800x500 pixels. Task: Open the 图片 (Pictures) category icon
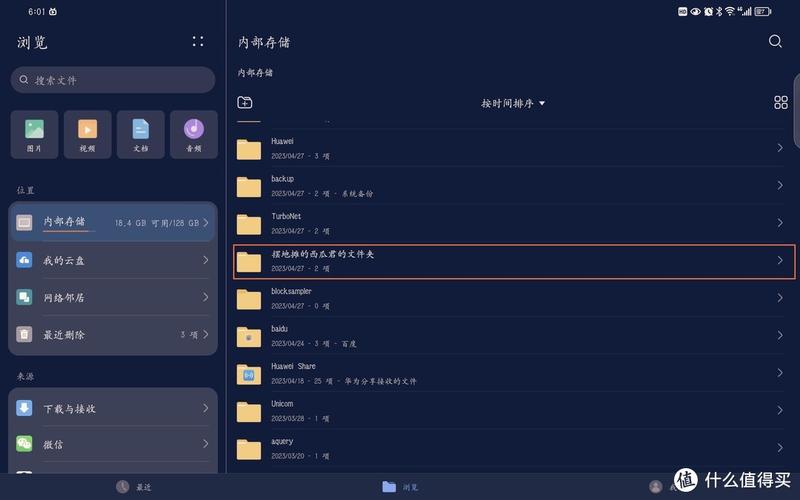click(34, 134)
